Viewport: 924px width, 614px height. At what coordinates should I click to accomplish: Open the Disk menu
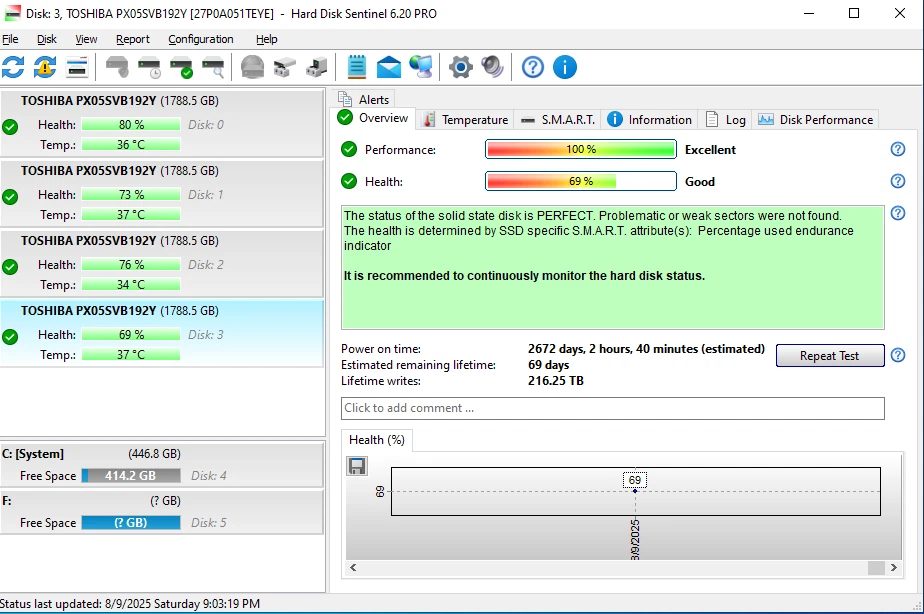click(46, 39)
